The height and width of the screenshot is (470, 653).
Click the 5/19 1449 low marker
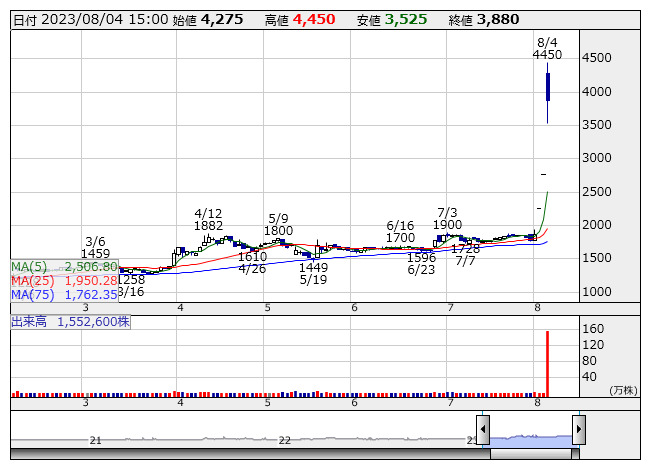[x=313, y=274]
